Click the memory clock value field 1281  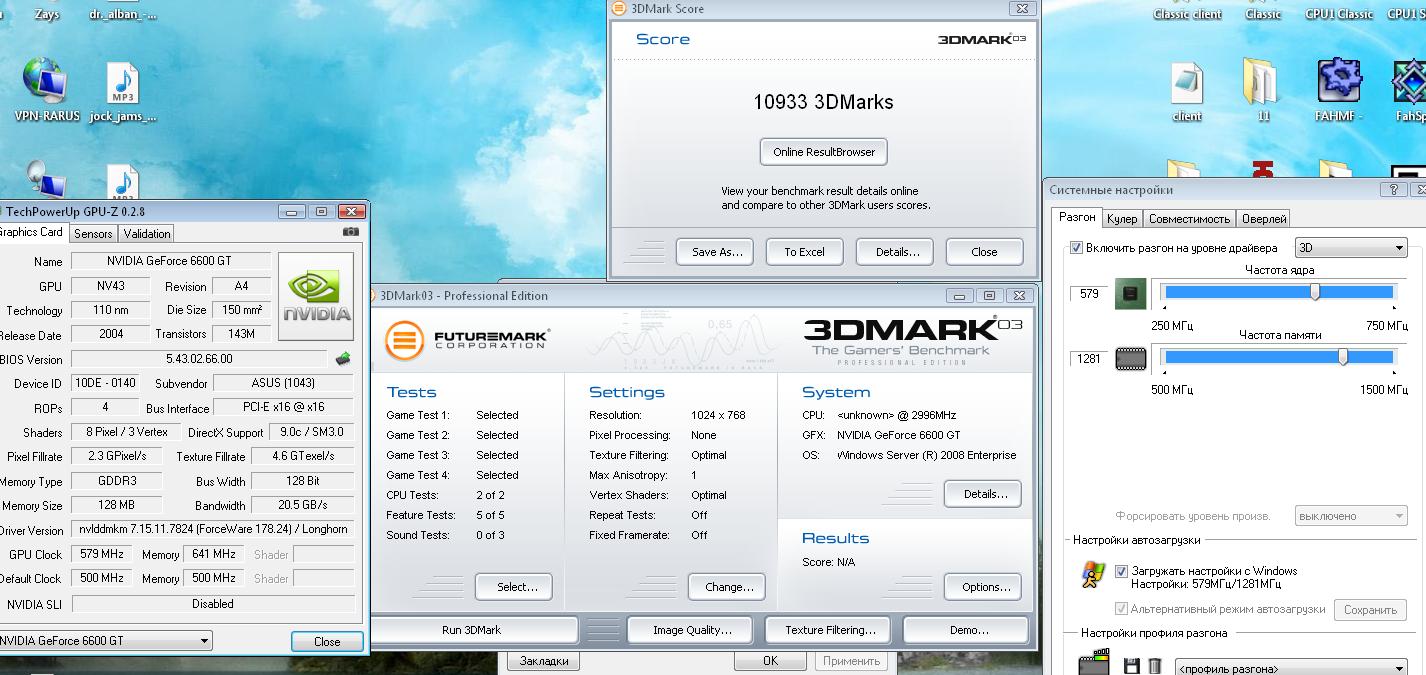coord(1089,358)
